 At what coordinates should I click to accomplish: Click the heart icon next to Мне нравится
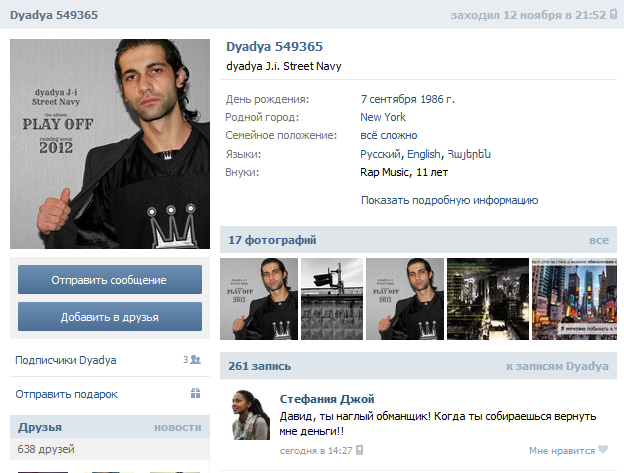tap(603, 449)
